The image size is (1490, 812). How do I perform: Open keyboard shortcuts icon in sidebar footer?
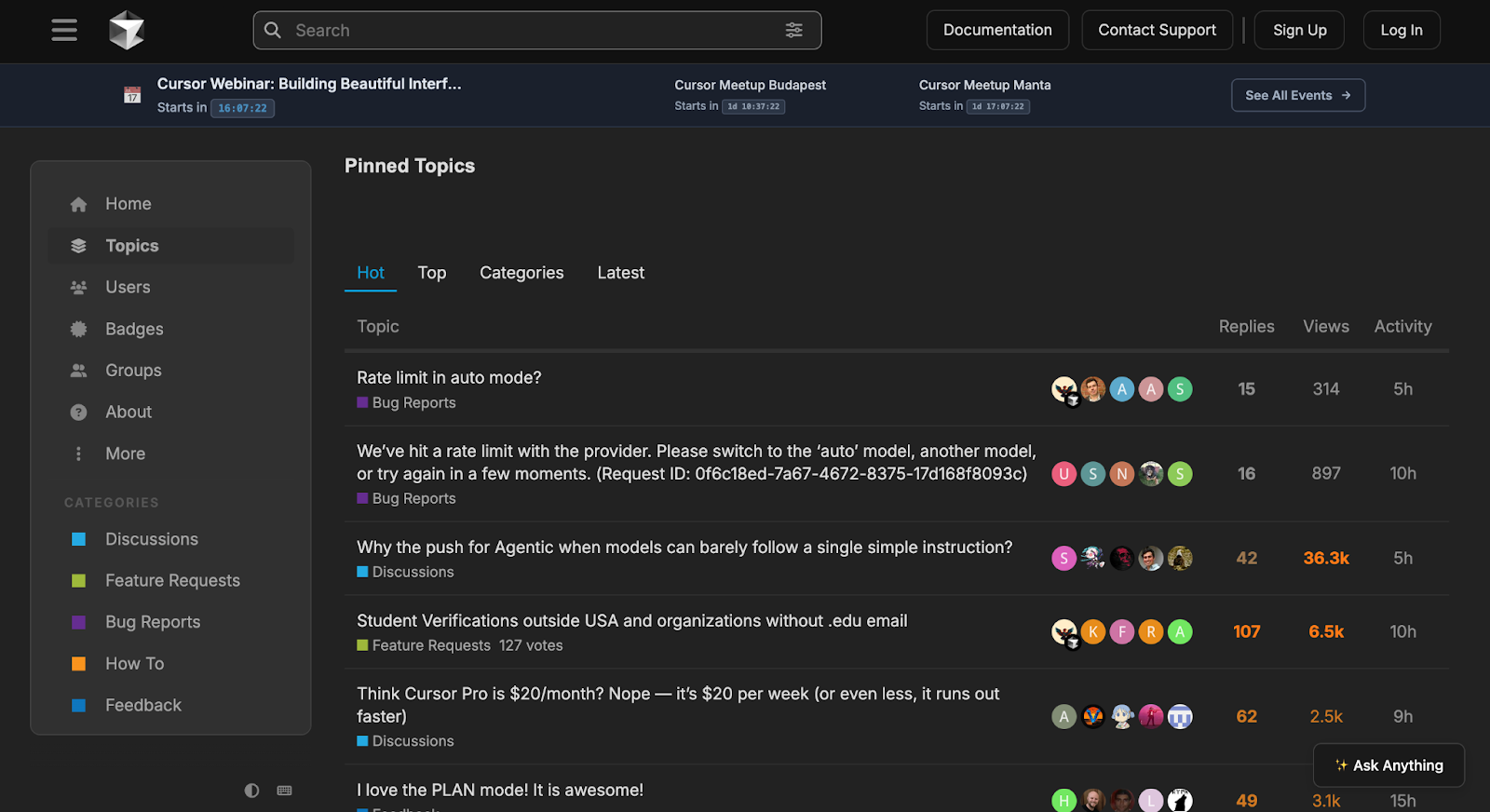pos(284,791)
